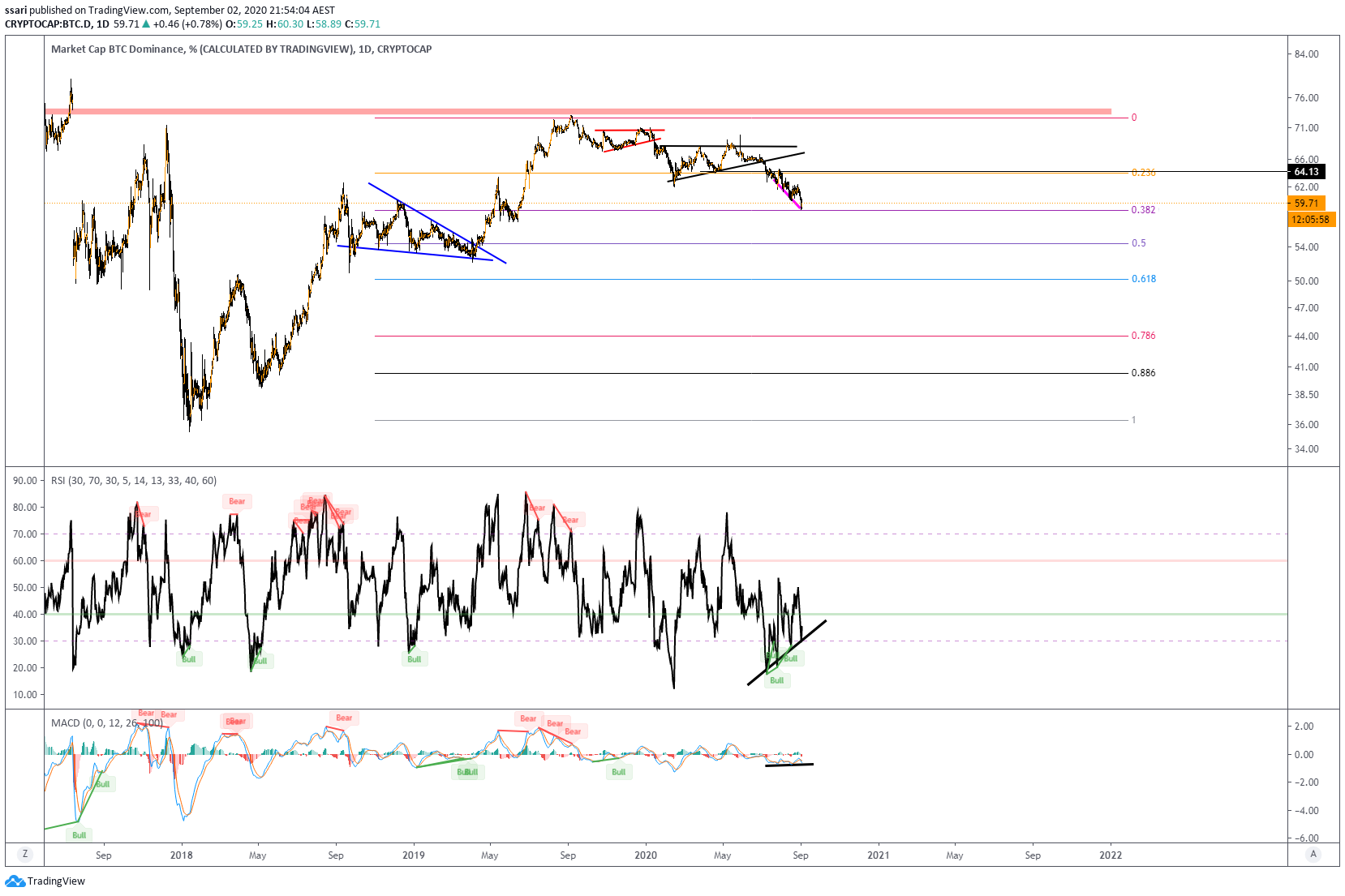Viewport: 1345px width, 896px height.
Task: Click the 2019 label on time axis
Action: point(414,855)
